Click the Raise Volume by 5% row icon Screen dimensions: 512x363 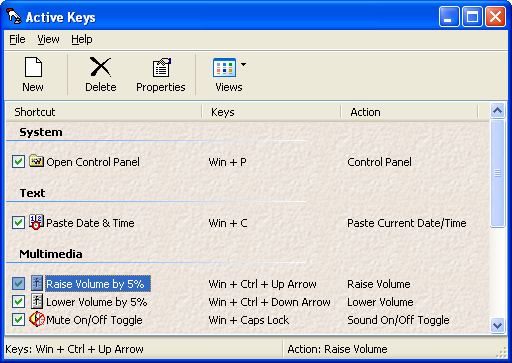click(x=37, y=283)
